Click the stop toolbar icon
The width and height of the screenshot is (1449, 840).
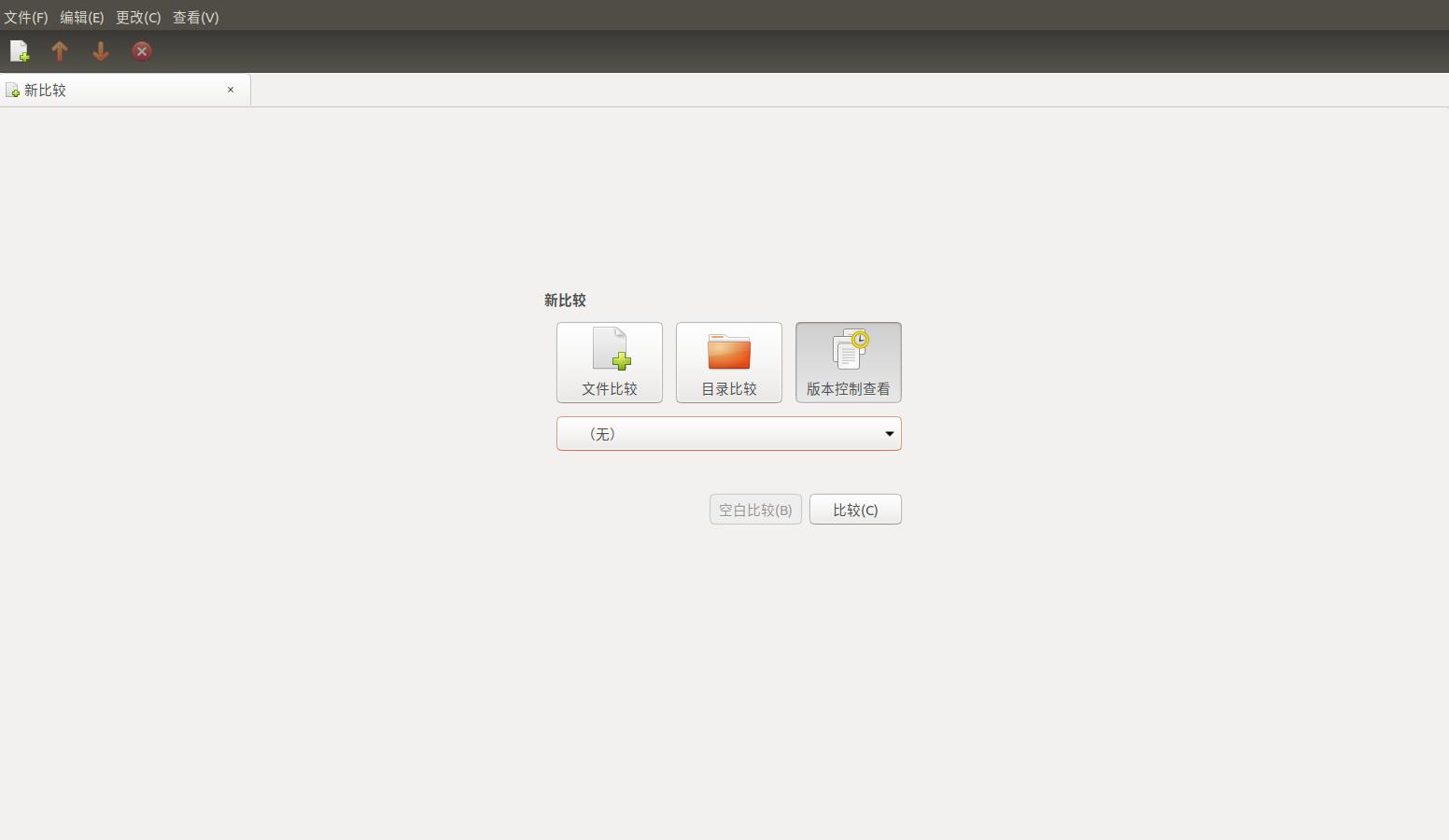click(x=141, y=51)
